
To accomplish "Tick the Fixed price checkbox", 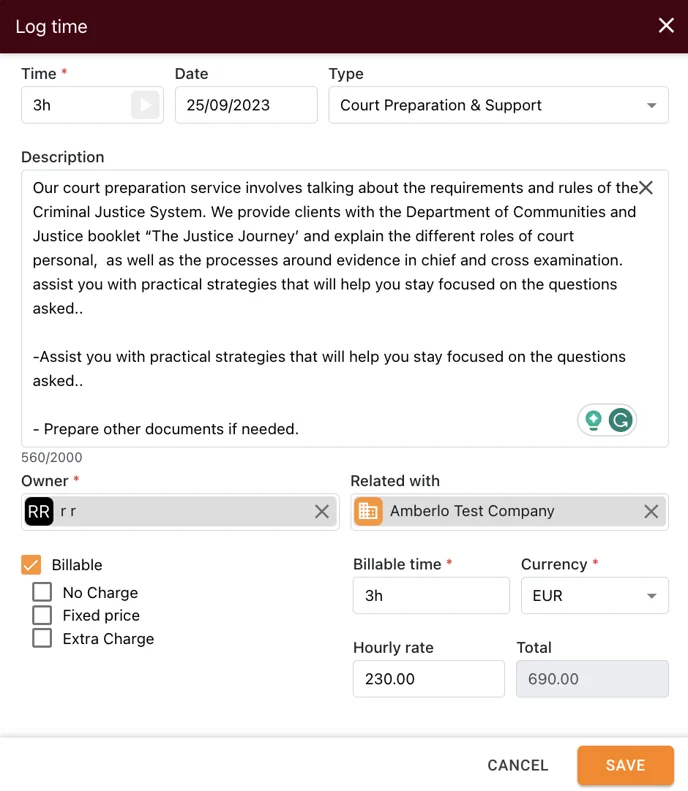I will (42, 615).
